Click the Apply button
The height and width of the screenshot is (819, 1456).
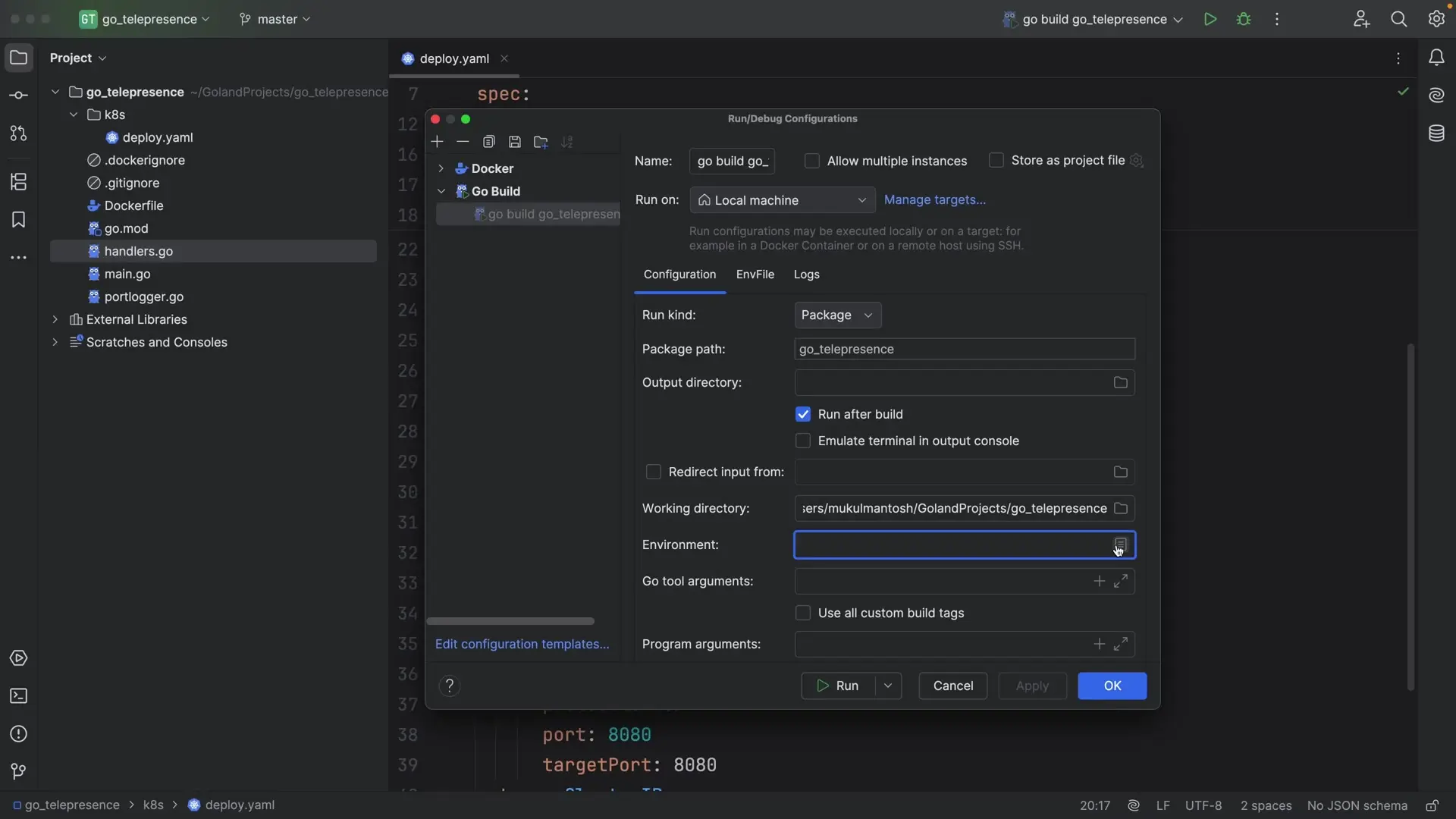1032,686
